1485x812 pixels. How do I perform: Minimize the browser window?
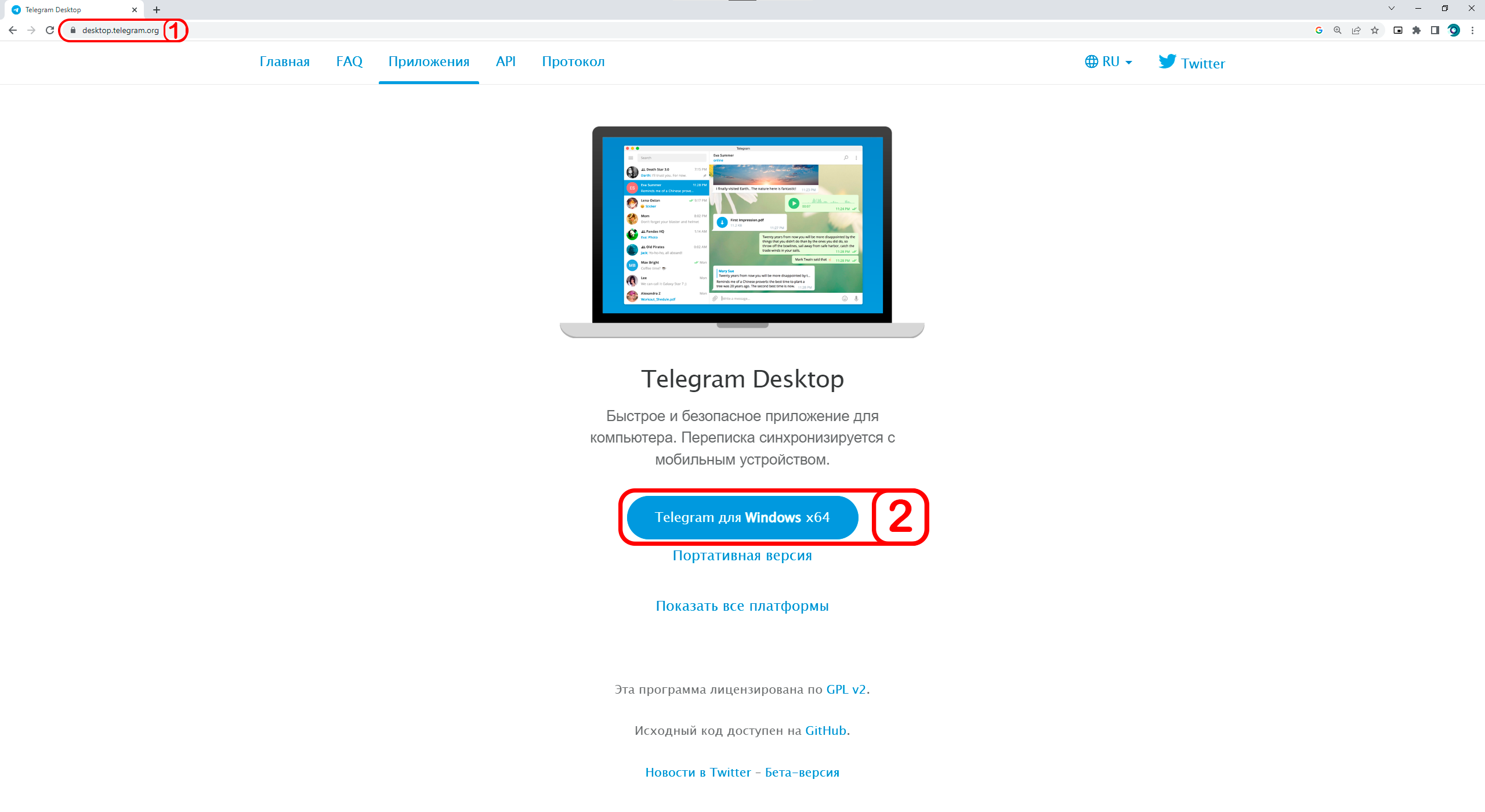pyautogui.click(x=1418, y=8)
